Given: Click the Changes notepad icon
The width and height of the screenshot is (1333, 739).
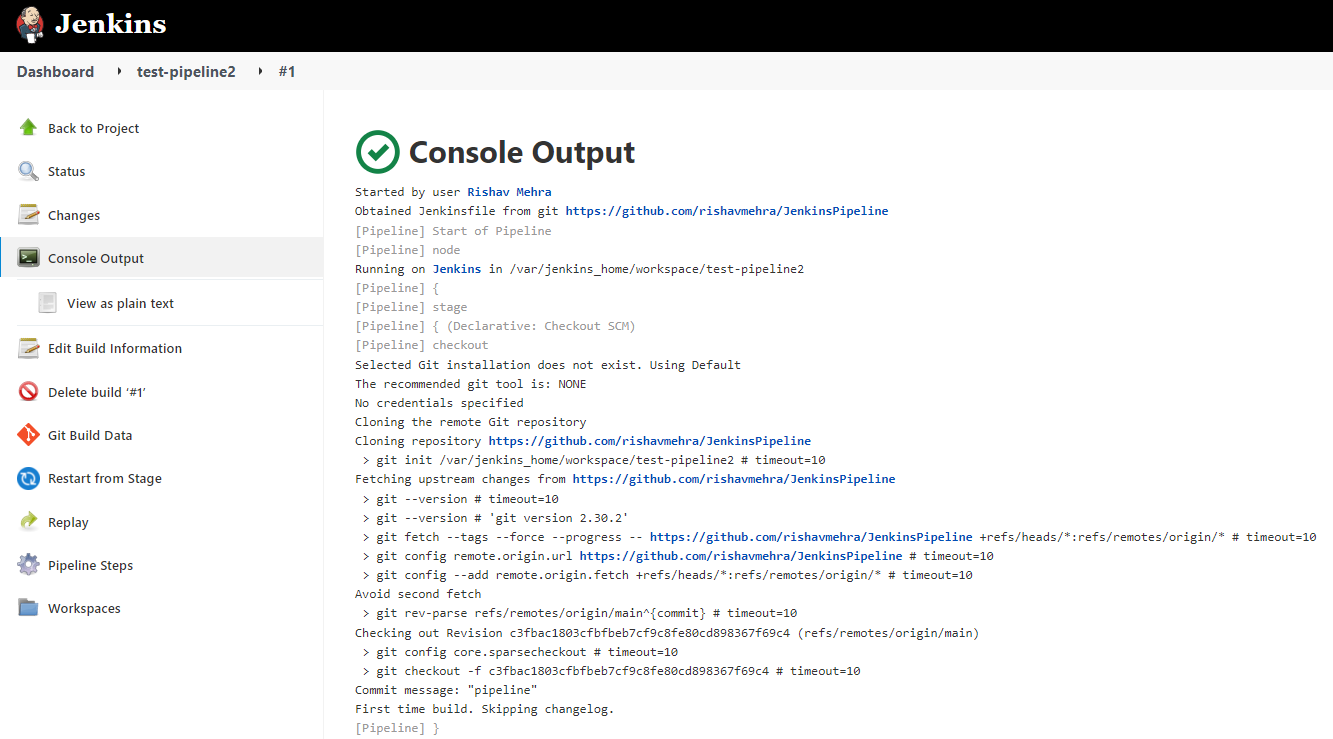Looking at the screenshot, I should point(28,215).
